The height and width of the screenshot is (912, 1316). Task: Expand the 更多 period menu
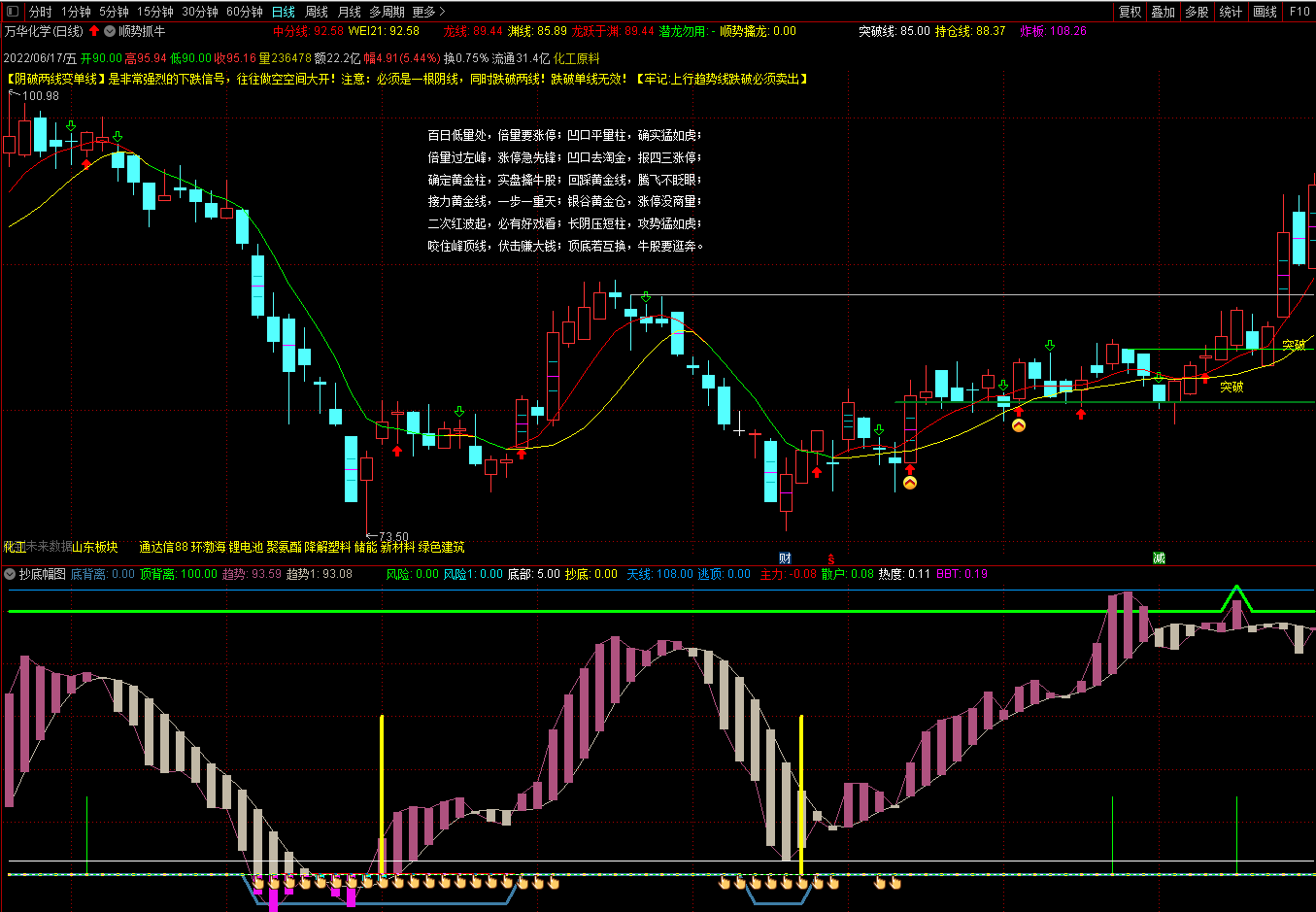tap(429, 12)
